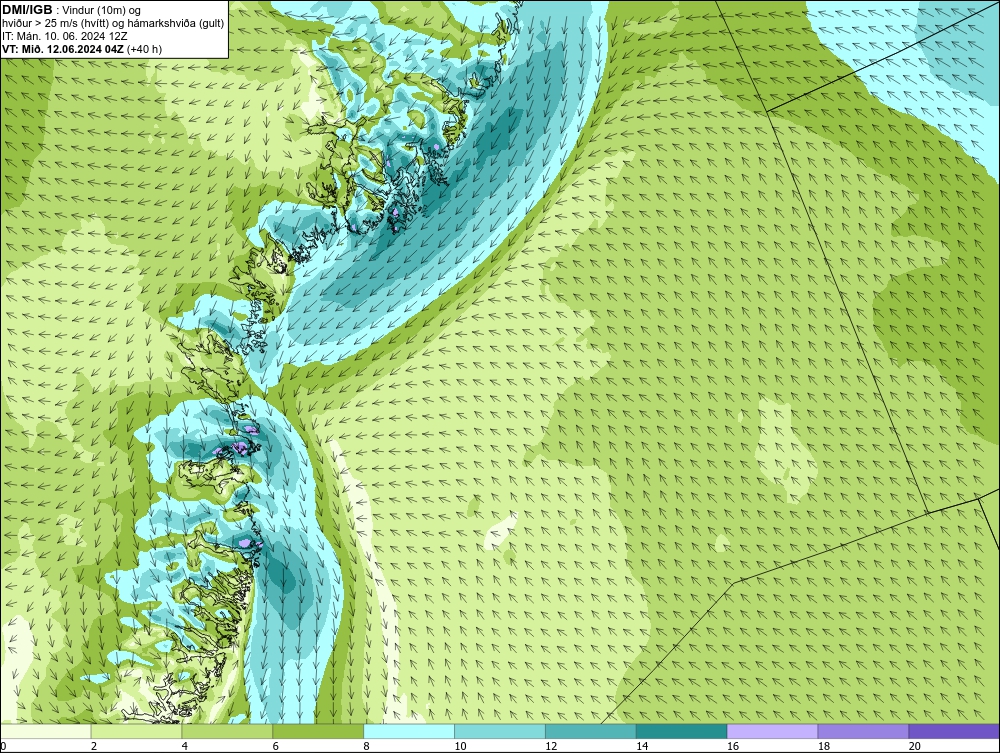
Task: Click the legend scale label '6'
Action: (x=276, y=746)
